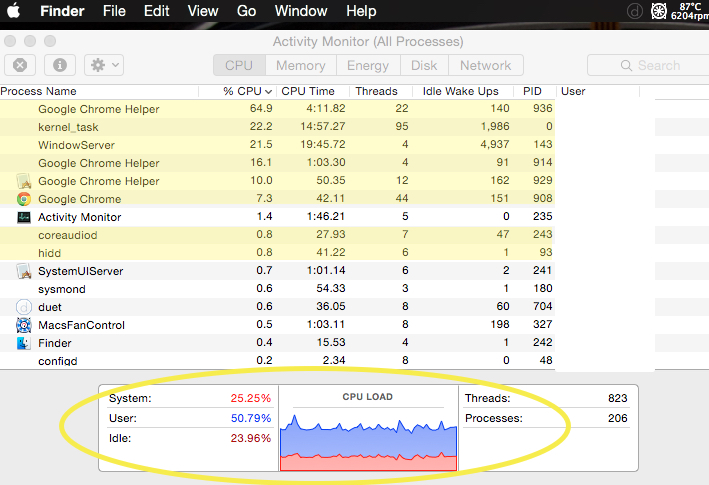Open the Finder menu
The image size is (709, 485).
coord(62,11)
